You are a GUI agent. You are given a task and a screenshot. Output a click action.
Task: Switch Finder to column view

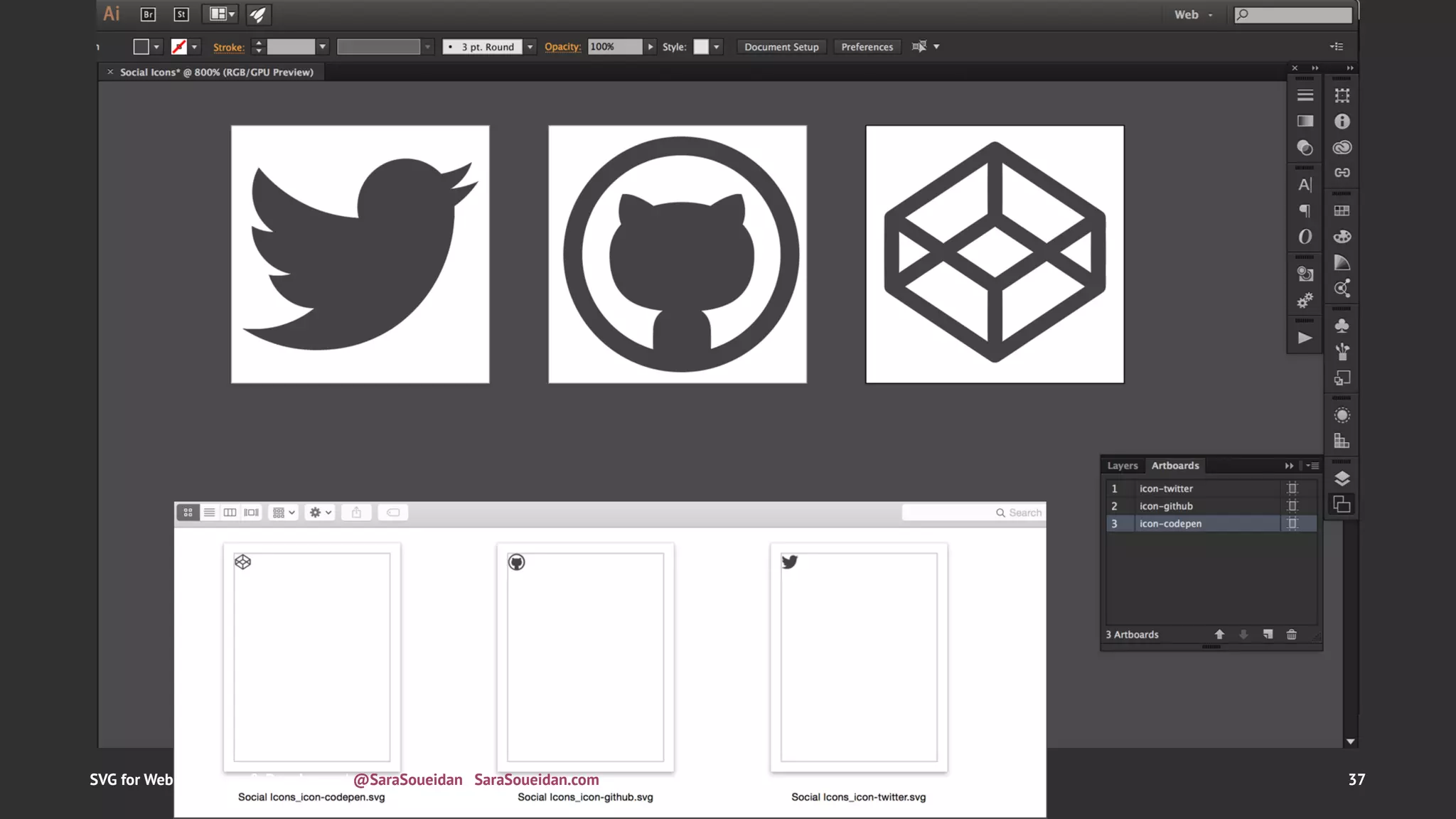(230, 513)
